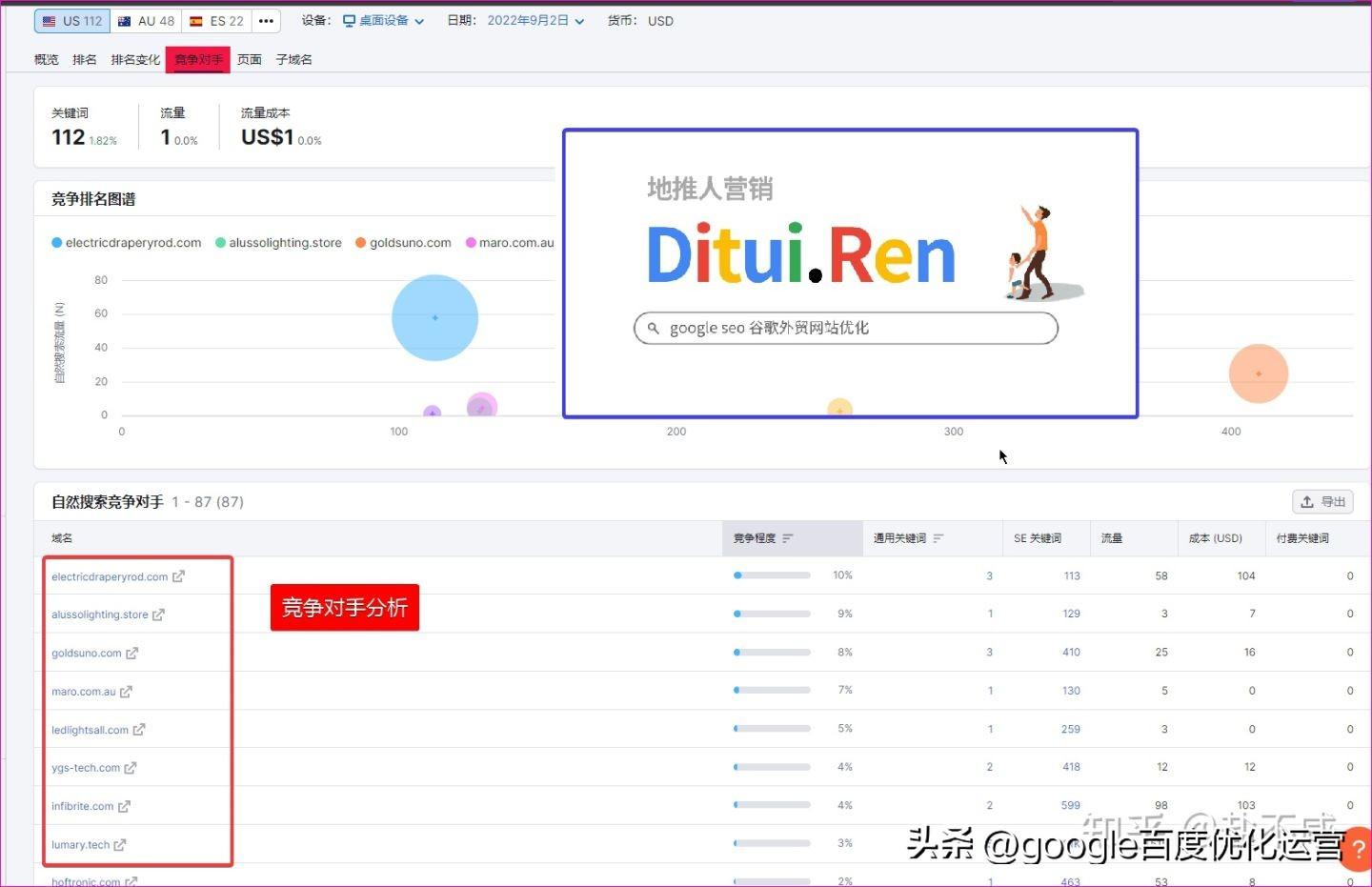This screenshot has width=1372, height=887.
Task: Click the US flag icon
Action: coord(49,21)
